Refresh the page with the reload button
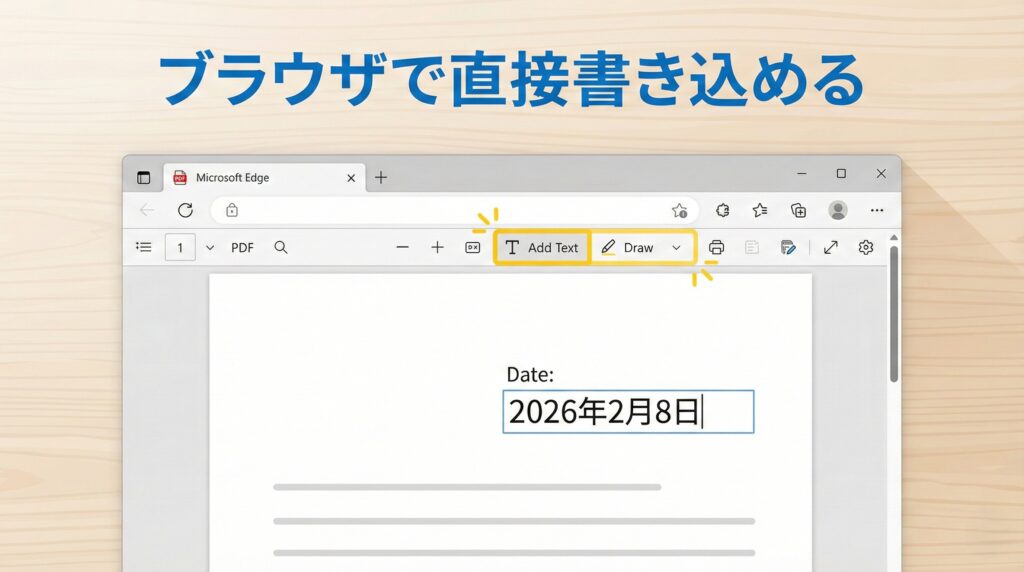Viewport: 1024px width, 572px height. 185,210
